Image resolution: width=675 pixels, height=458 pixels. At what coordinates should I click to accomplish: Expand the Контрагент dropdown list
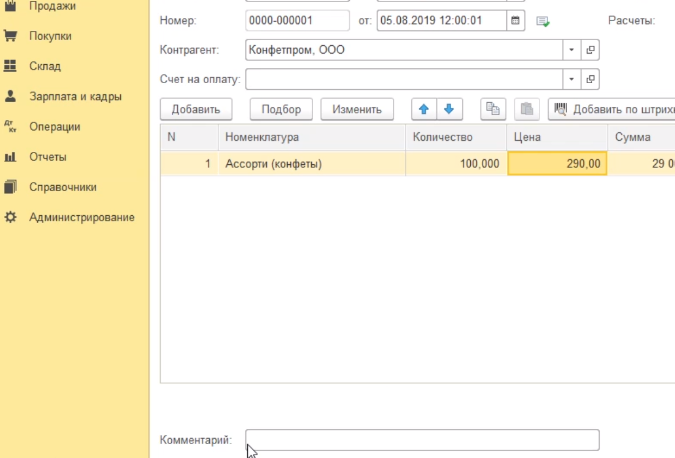point(571,49)
